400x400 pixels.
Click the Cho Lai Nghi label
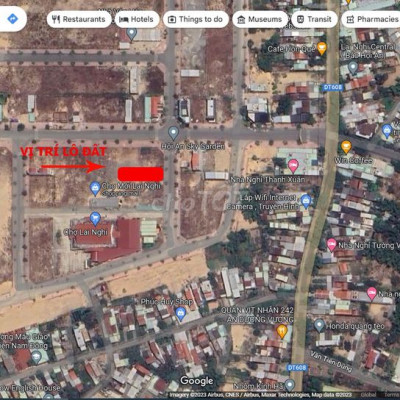85,232
